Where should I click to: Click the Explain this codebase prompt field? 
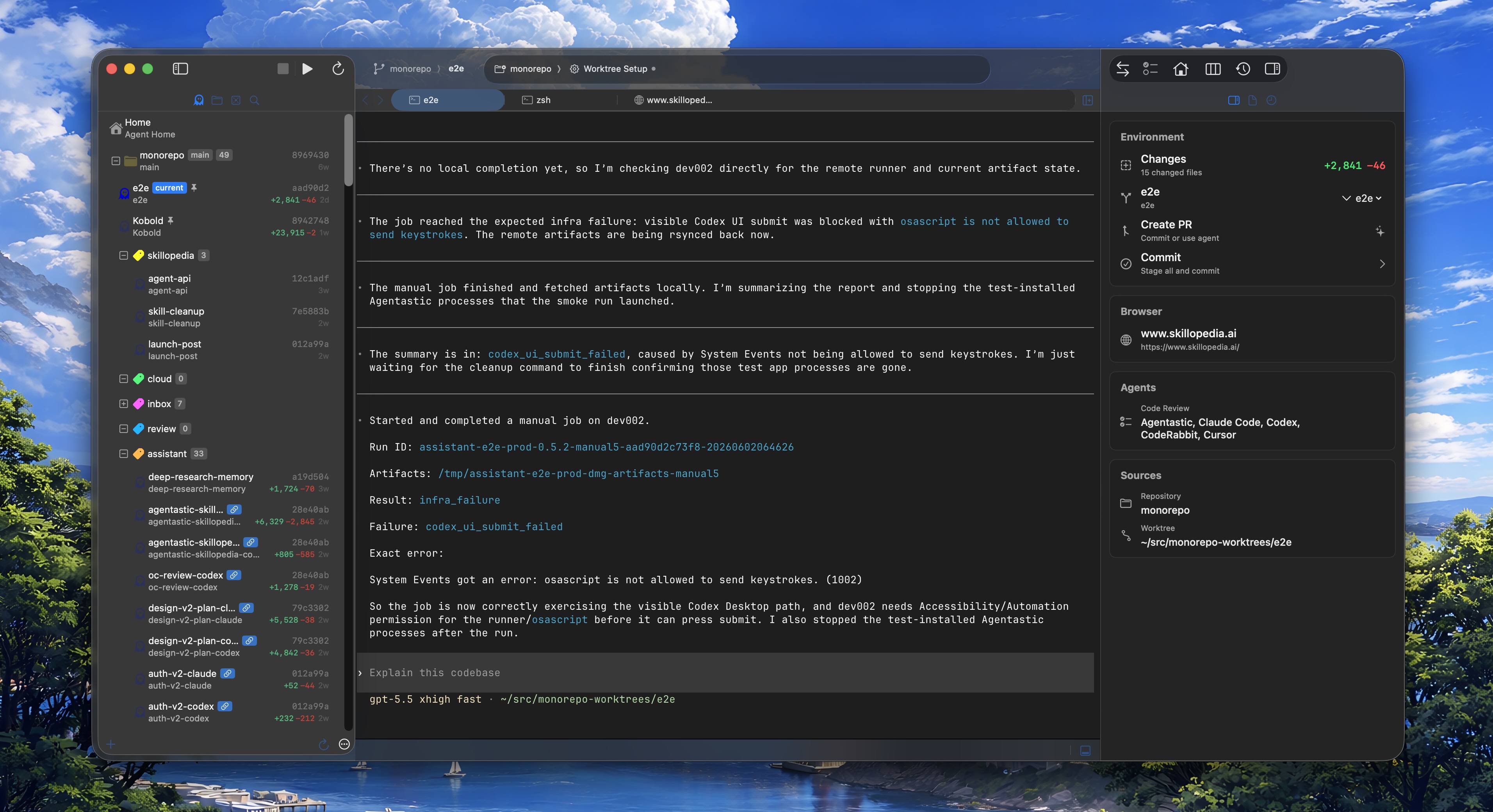[x=725, y=672]
